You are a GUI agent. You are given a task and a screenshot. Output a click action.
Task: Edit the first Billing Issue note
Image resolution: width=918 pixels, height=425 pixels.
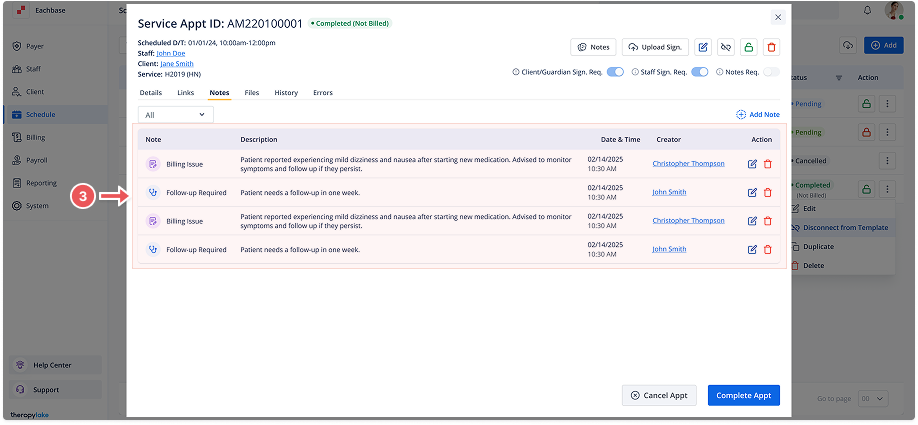click(x=752, y=164)
